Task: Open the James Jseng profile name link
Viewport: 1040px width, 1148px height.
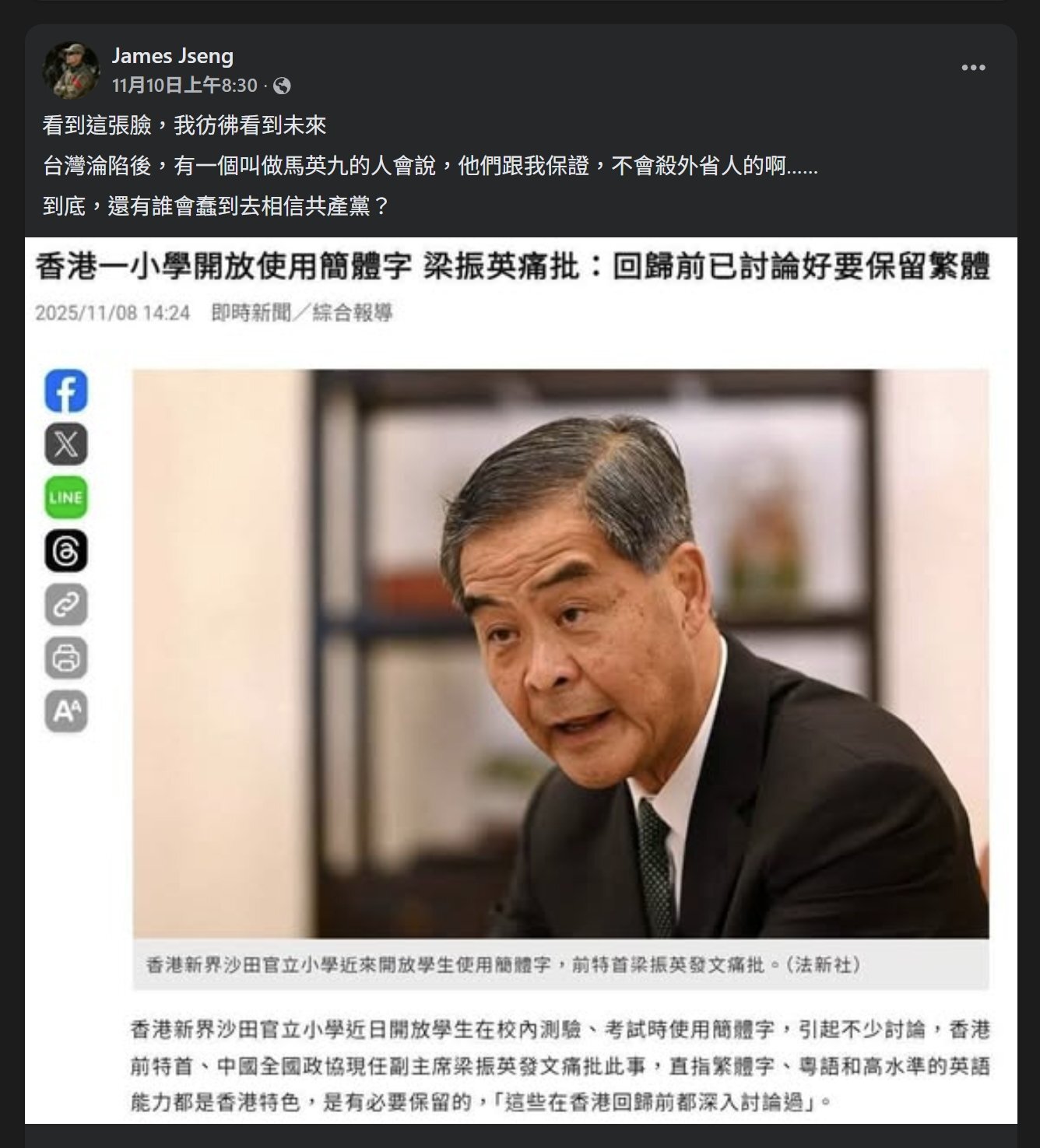Action: click(x=172, y=56)
